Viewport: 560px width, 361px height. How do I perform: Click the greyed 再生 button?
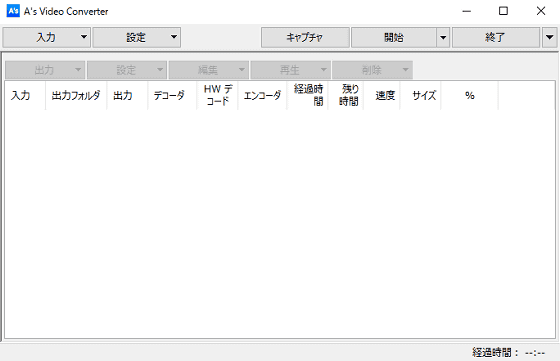[x=290, y=70]
